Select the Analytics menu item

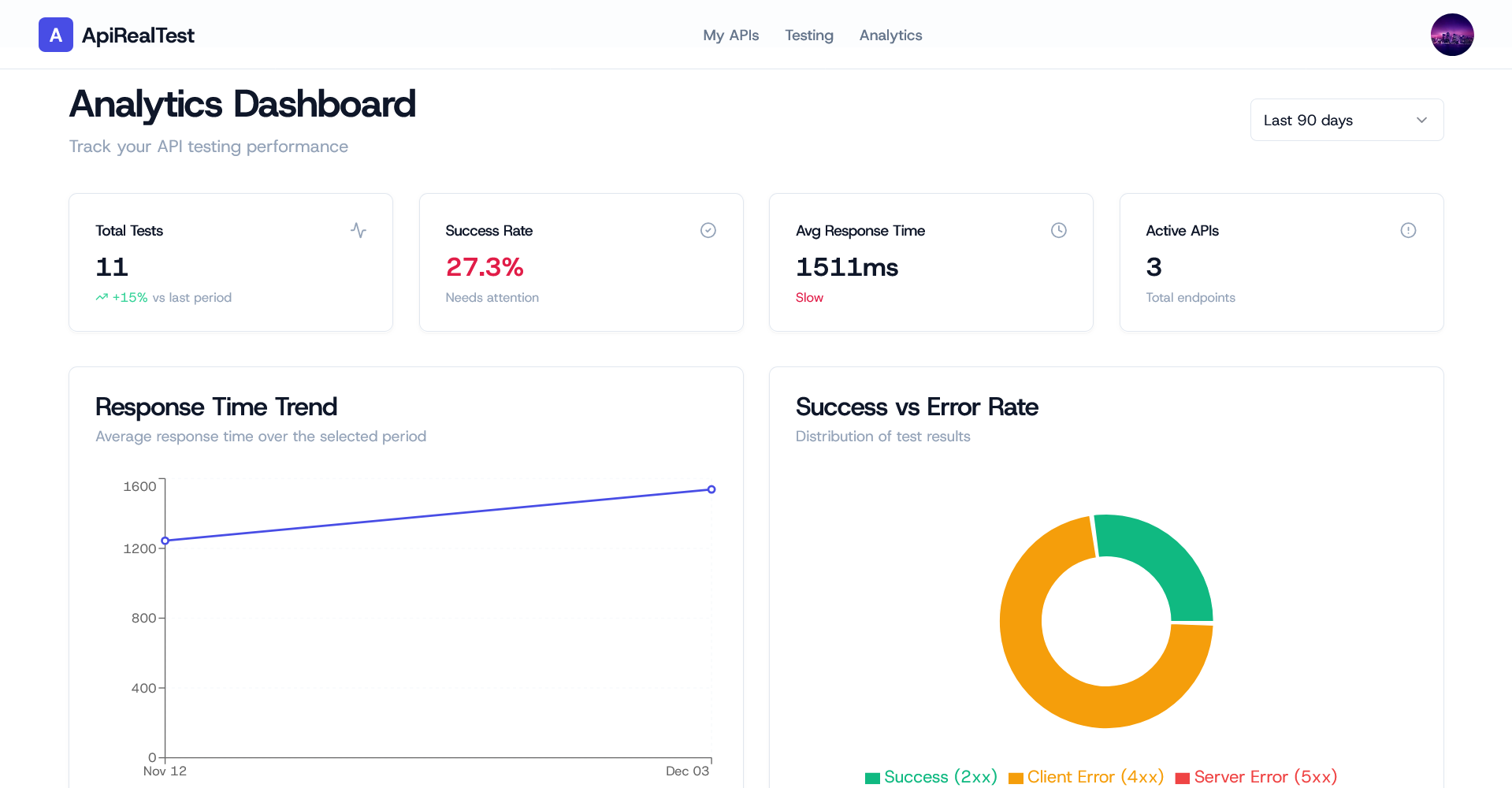click(890, 35)
